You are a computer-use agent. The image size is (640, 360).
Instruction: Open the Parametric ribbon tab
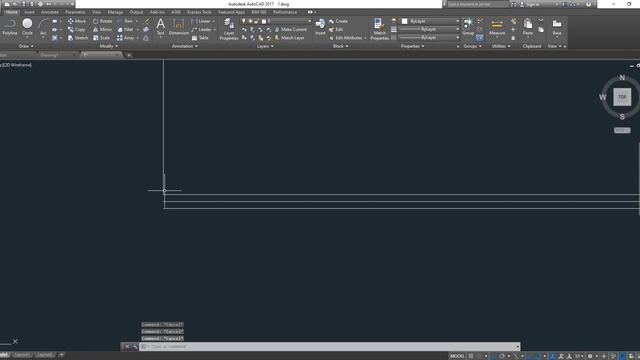pyautogui.click(x=75, y=12)
